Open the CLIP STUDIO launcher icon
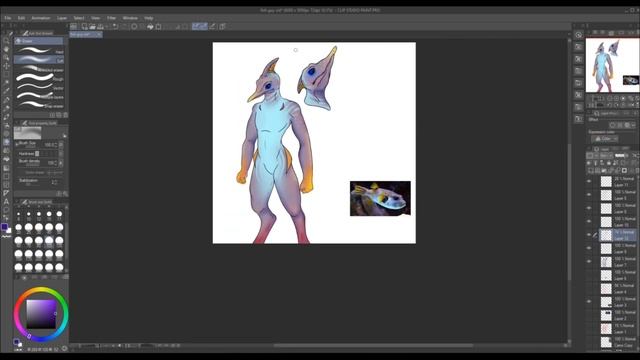Viewport: 640px width, 360px height. click(x=73, y=27)
